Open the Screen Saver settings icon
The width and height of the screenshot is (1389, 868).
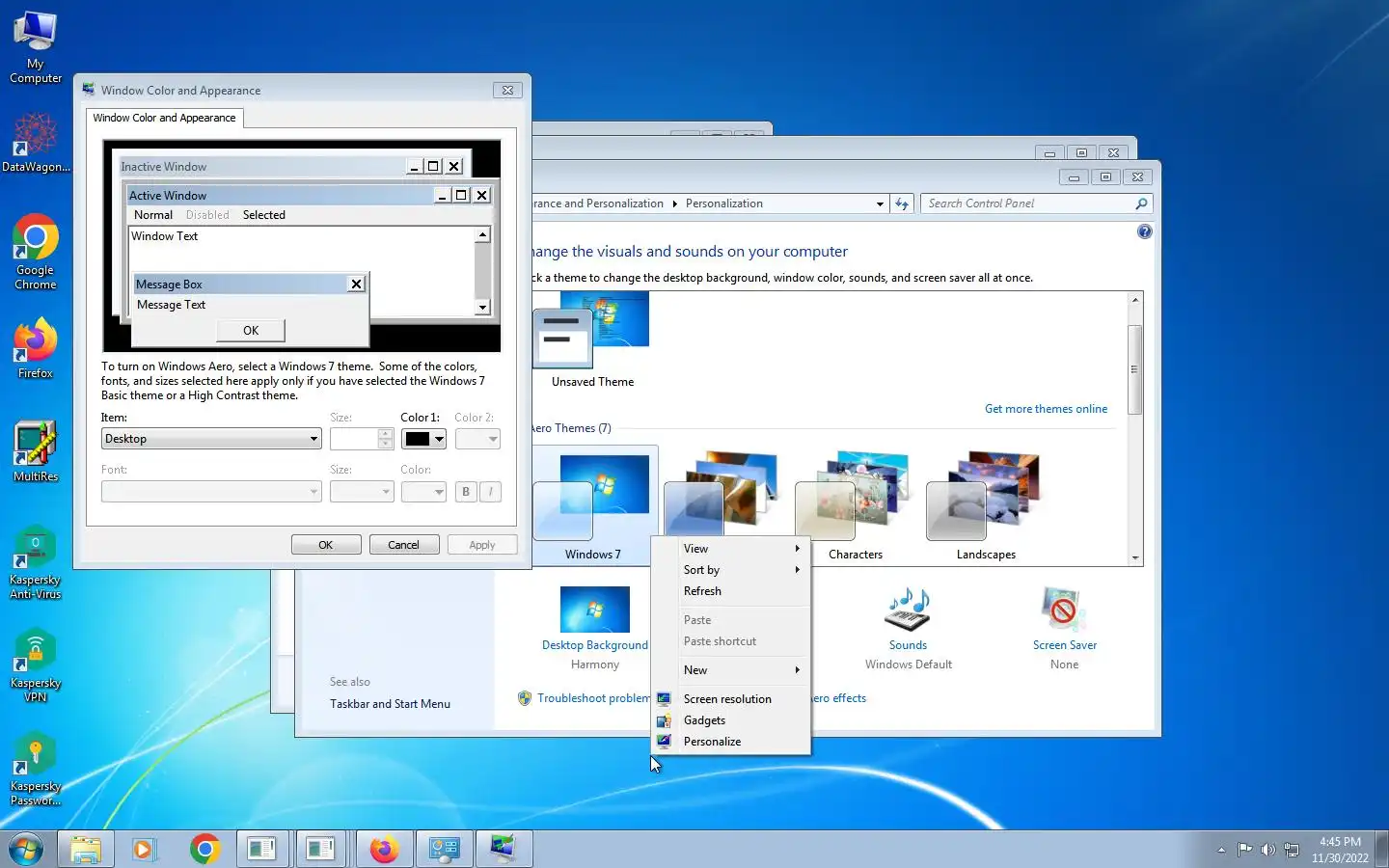click(x=1064, y=610)
